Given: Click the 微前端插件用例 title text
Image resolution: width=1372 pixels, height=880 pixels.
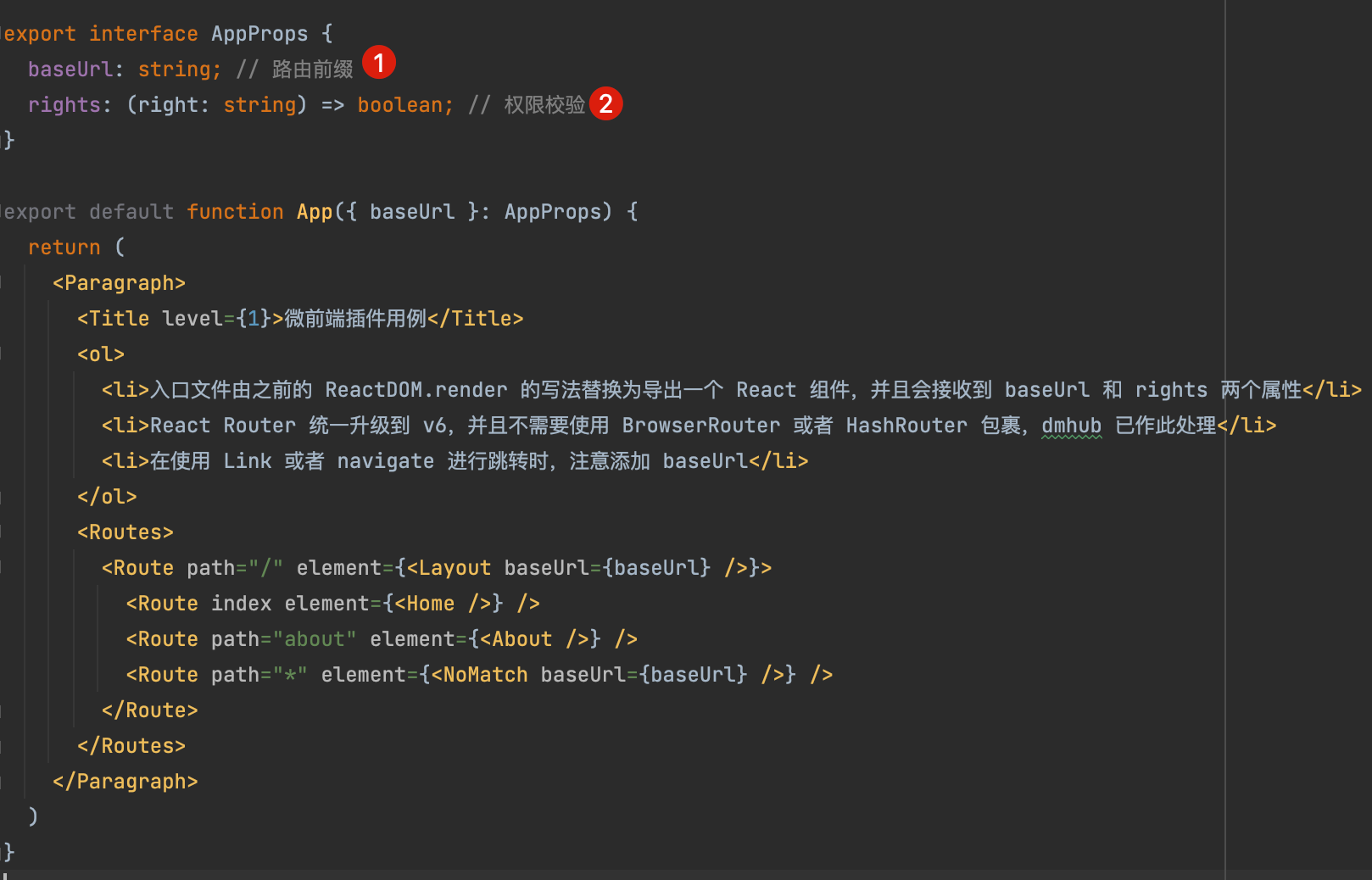Looking at the screenshot, I should point(355,319).
